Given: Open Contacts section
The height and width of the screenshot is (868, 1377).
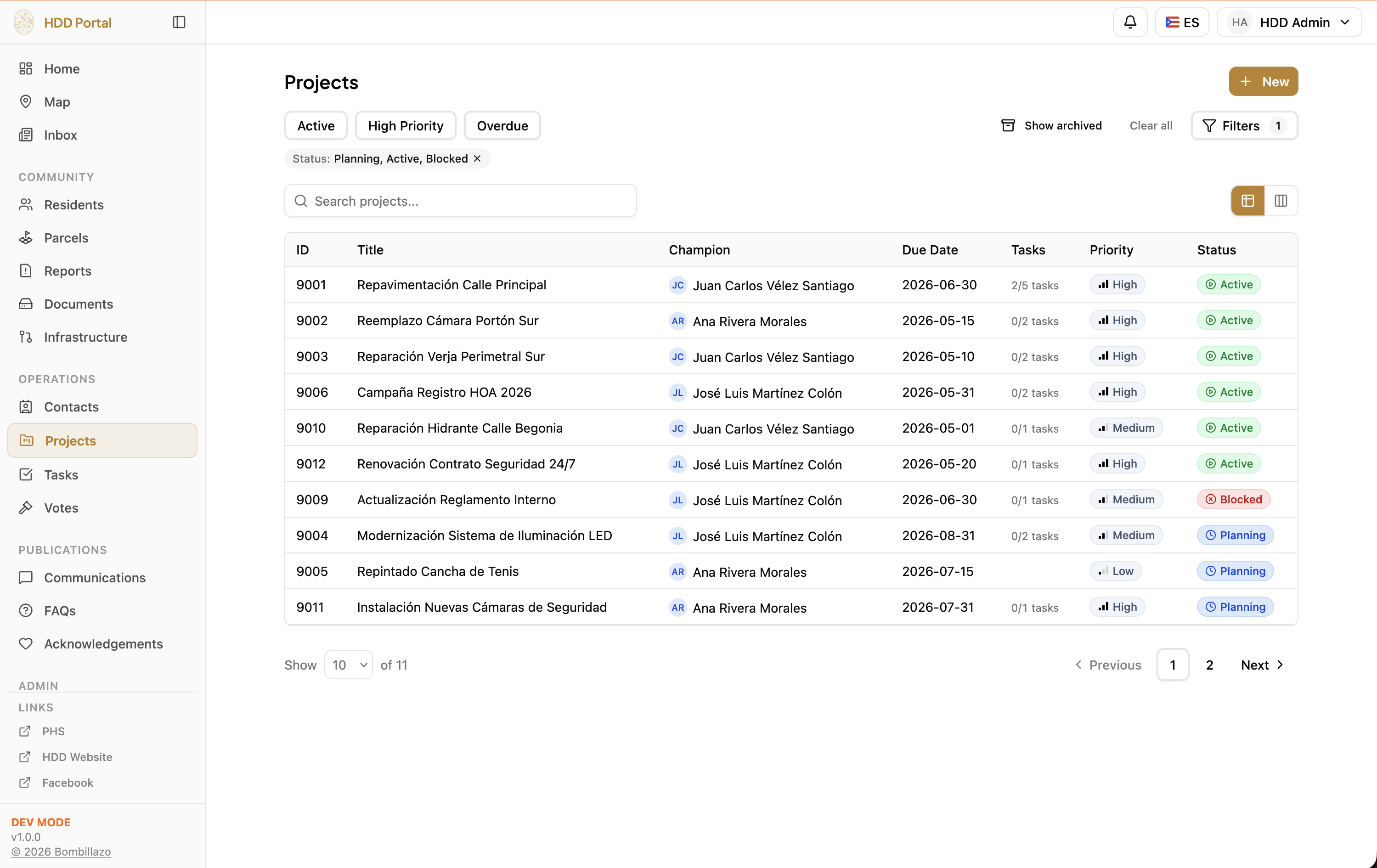Looking at the screenshot, I should [x=102, y=407].
